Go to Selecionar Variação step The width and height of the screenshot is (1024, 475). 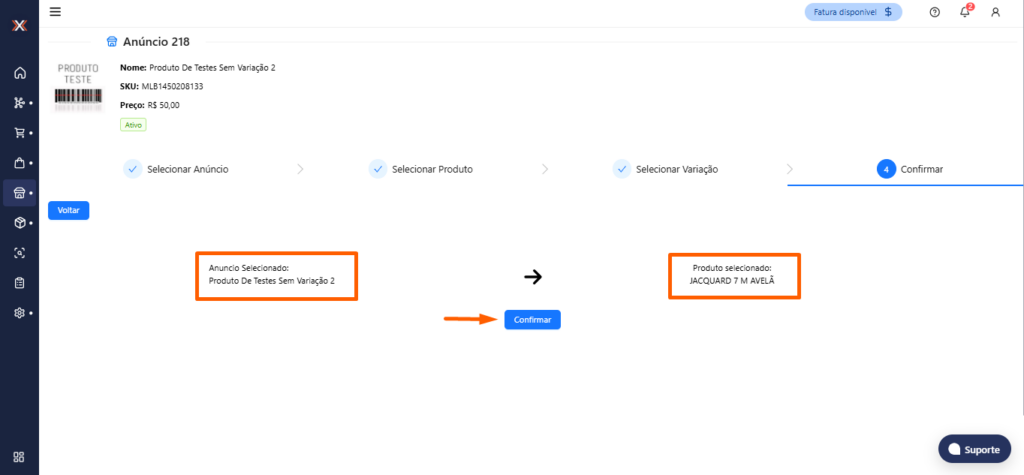click(666, 169)
